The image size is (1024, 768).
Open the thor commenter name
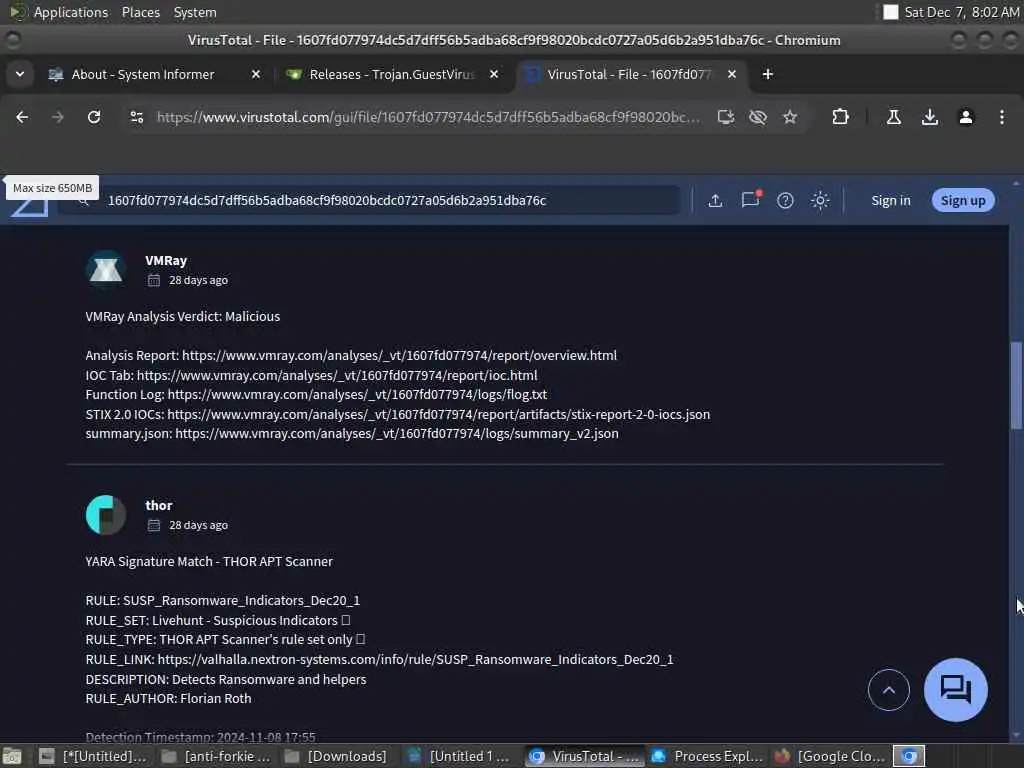(x=159, y=505)
